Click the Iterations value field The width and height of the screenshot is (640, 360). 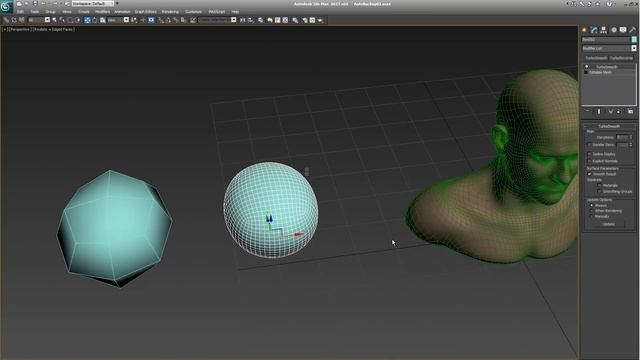[x=622, y=137]
